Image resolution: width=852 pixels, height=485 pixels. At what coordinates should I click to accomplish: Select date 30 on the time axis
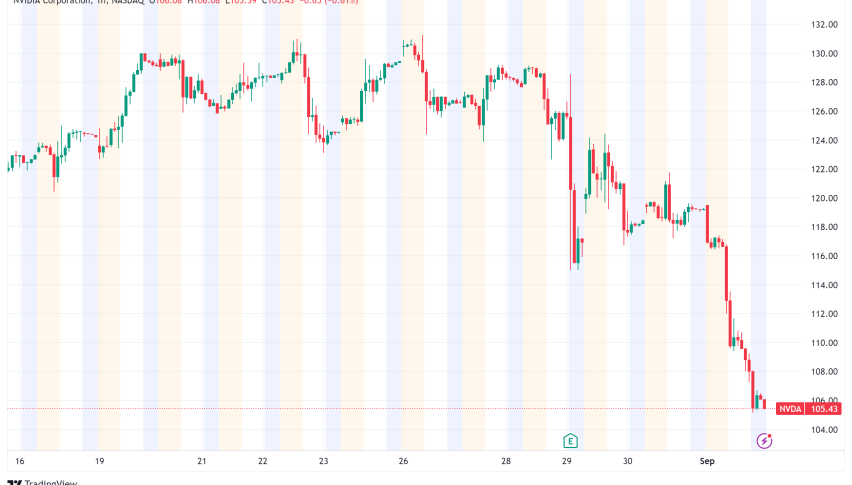(627, 461)
